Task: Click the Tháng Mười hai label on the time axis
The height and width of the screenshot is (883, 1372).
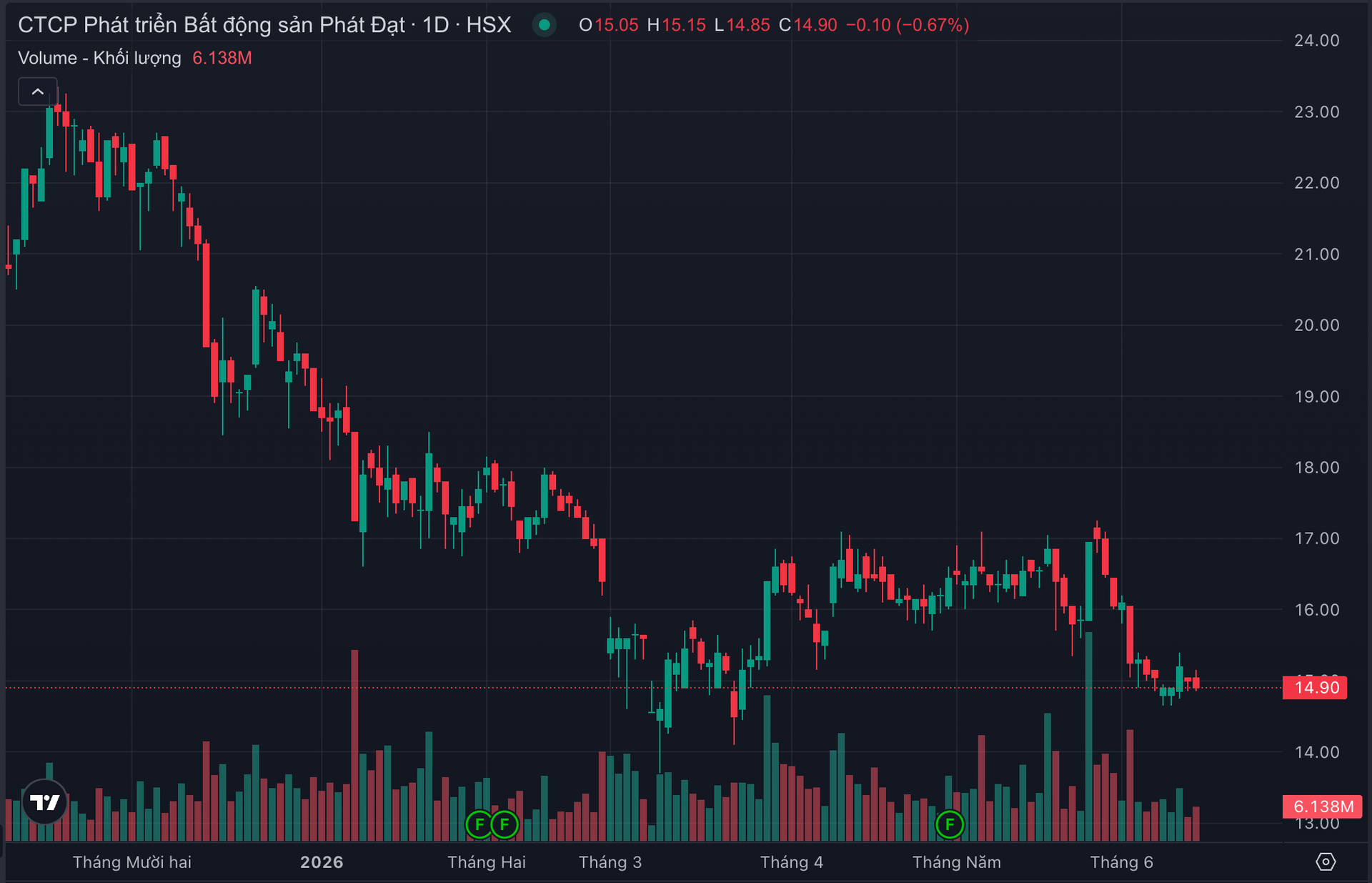Action: 132,862
